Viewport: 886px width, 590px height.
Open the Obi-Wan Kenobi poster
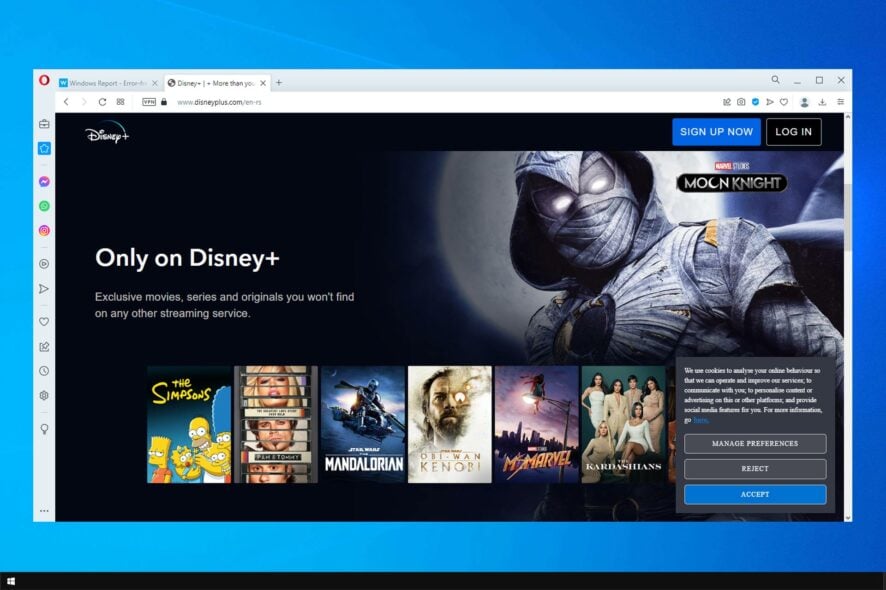point(450,424)
